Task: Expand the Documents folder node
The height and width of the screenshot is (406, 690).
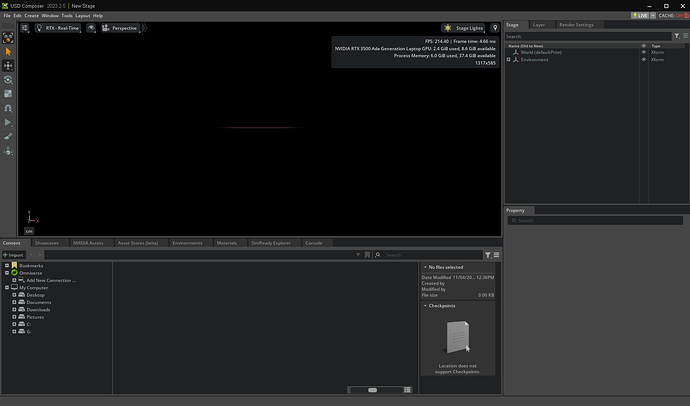Action: (x=14, y=303)
